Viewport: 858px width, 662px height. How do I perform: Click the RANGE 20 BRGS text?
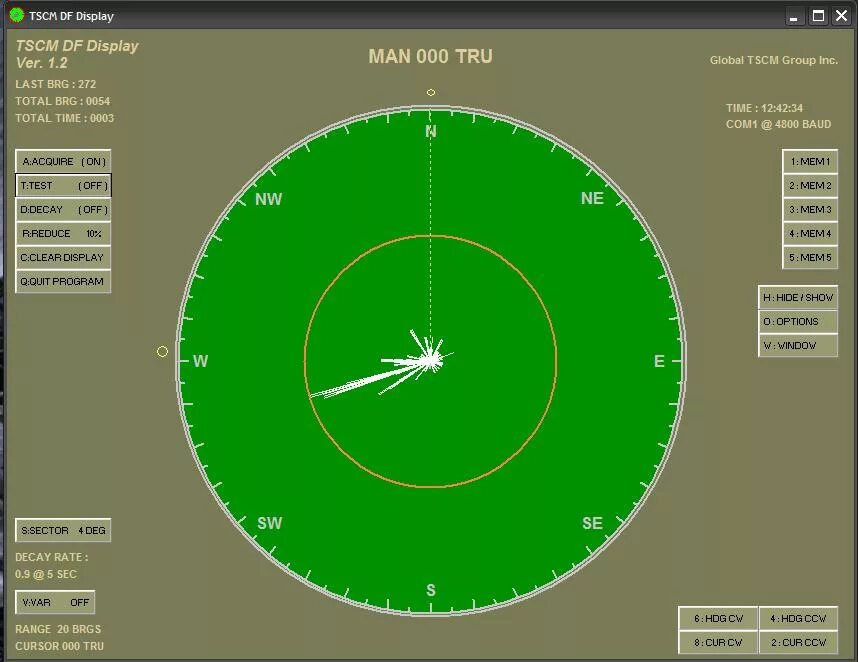pyautogui.click(x=58, y=629)
